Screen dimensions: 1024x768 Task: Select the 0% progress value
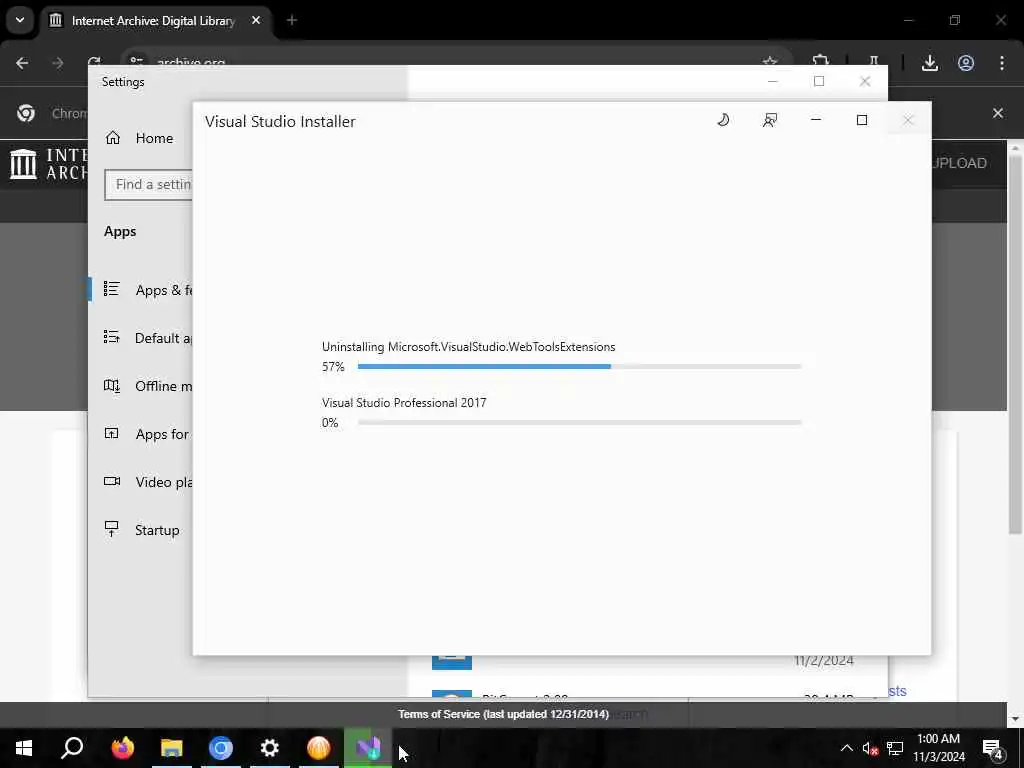coord(330,423)
